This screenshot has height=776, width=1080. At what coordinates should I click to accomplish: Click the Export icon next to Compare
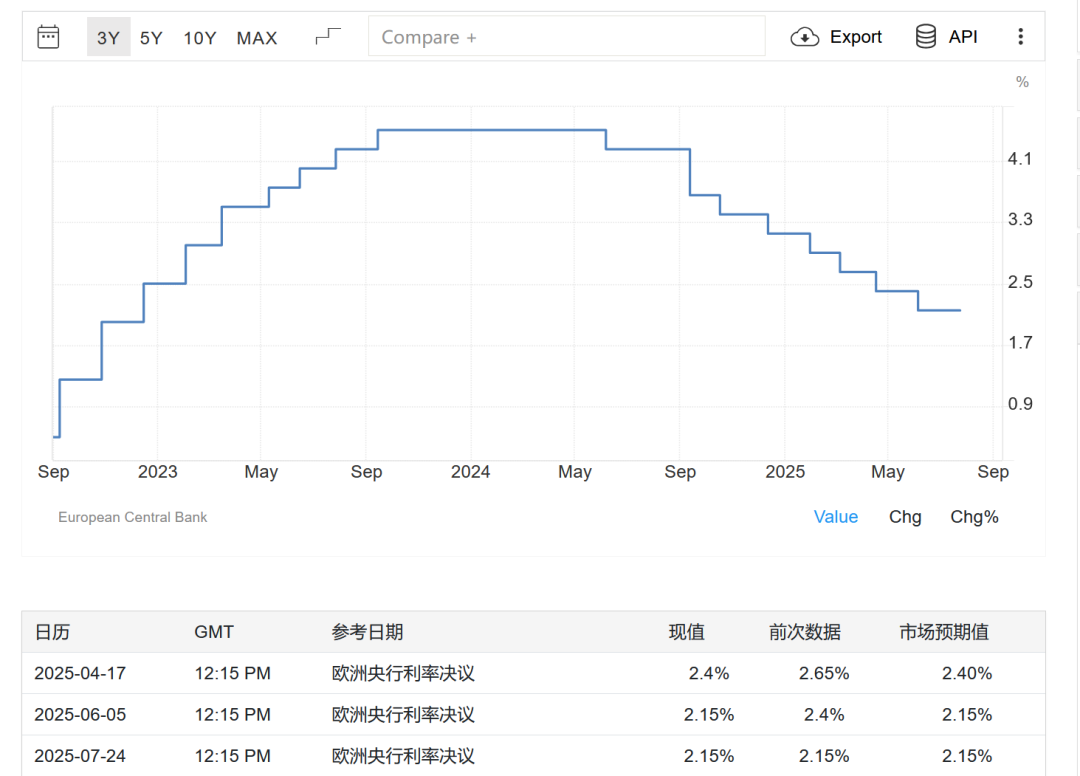[804, 36]
